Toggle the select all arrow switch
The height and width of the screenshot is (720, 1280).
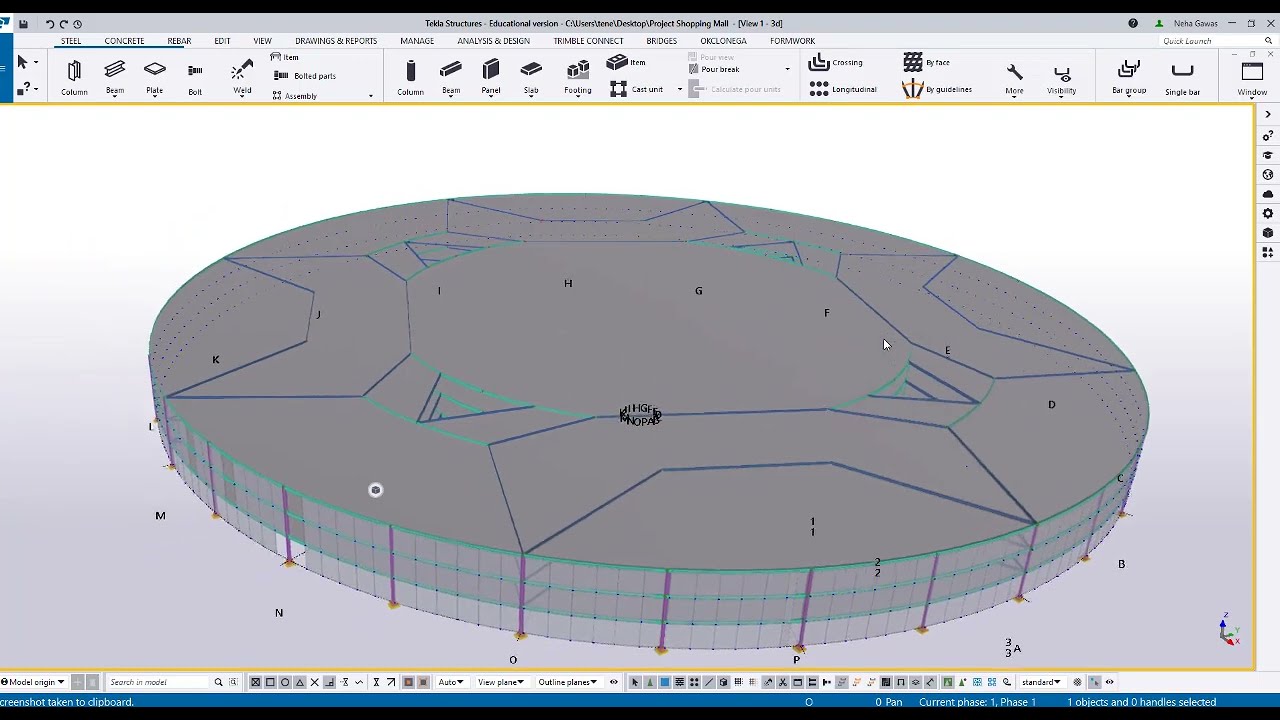point(635,682)
